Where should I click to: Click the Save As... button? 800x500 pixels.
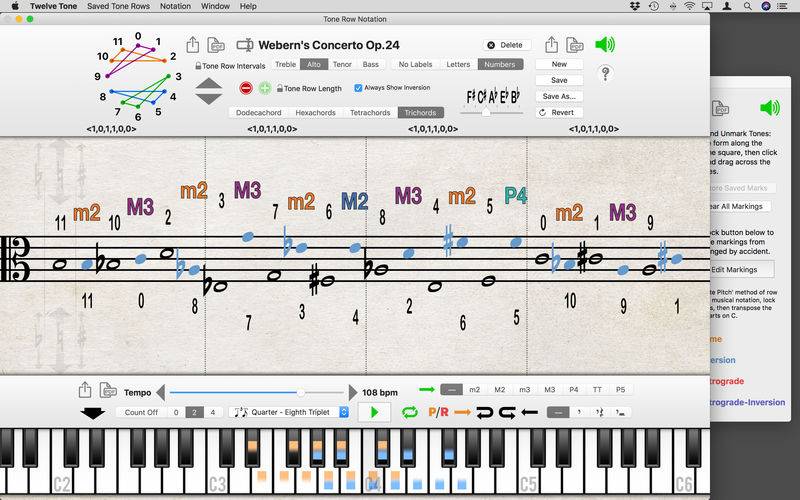[559, 96]
